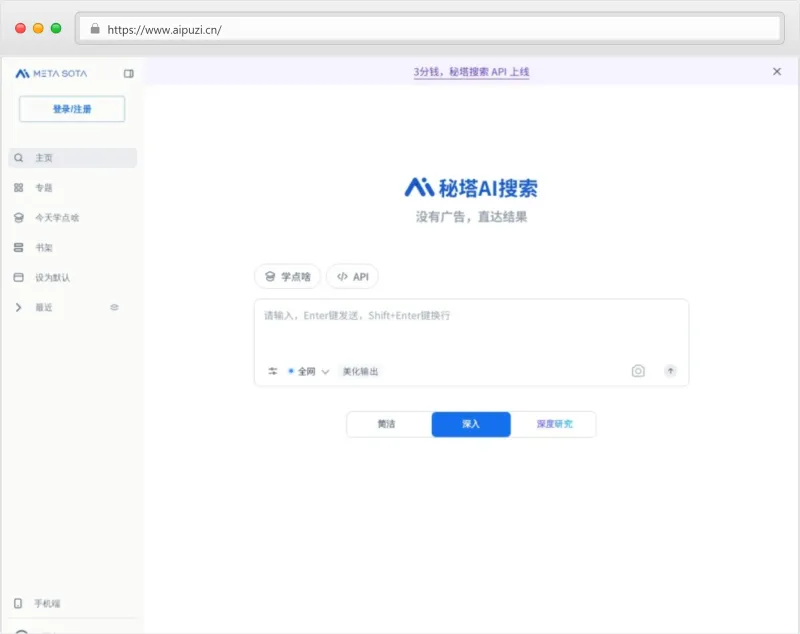Click the 登录/注册 button

pyautogui.click(x=72, y=109)
